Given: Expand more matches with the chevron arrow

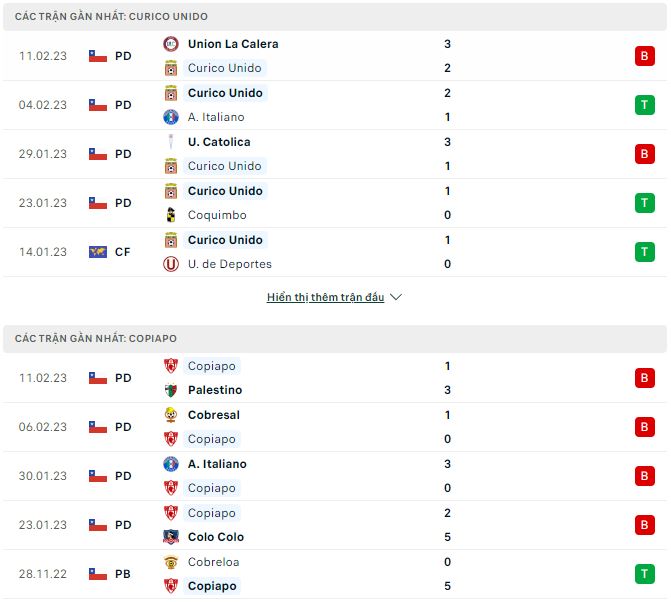Looking at the screenshot, I should [396, 297].
